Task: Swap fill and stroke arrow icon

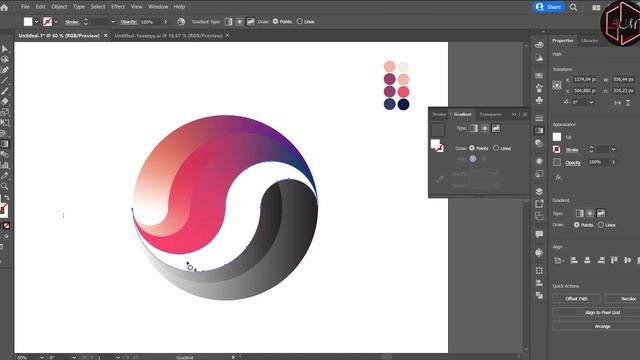Action: click(x=7, y=198)
